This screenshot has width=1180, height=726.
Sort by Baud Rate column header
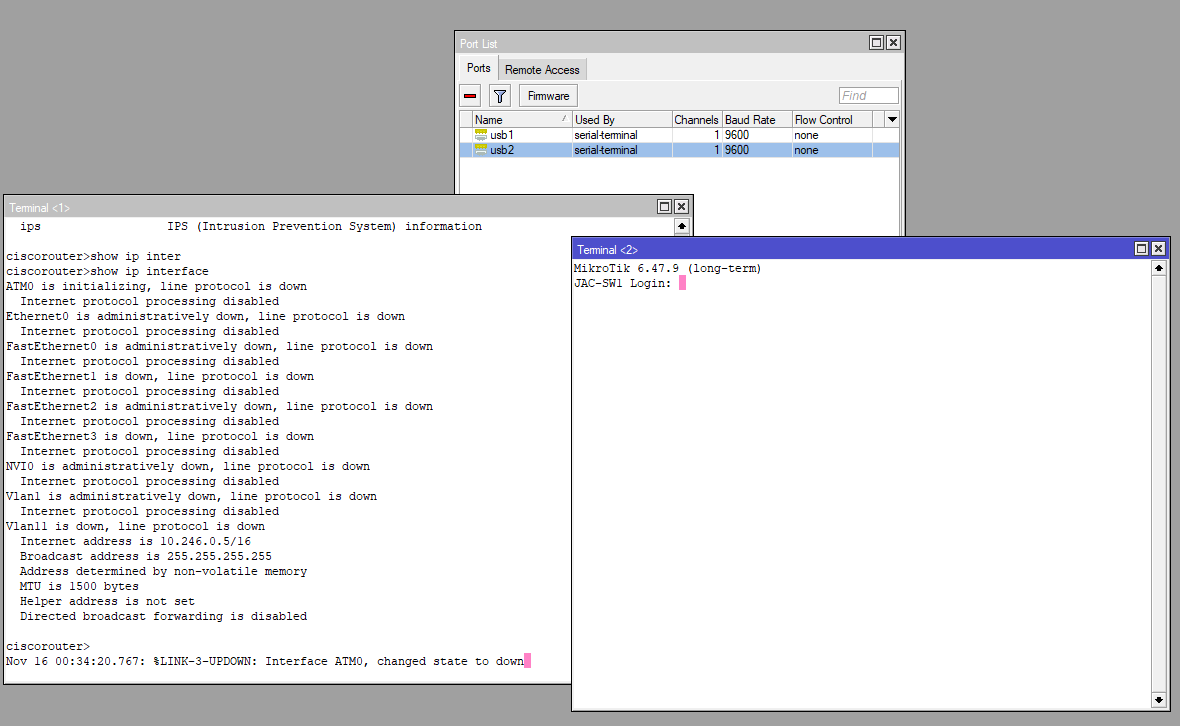tap(756, 120)
